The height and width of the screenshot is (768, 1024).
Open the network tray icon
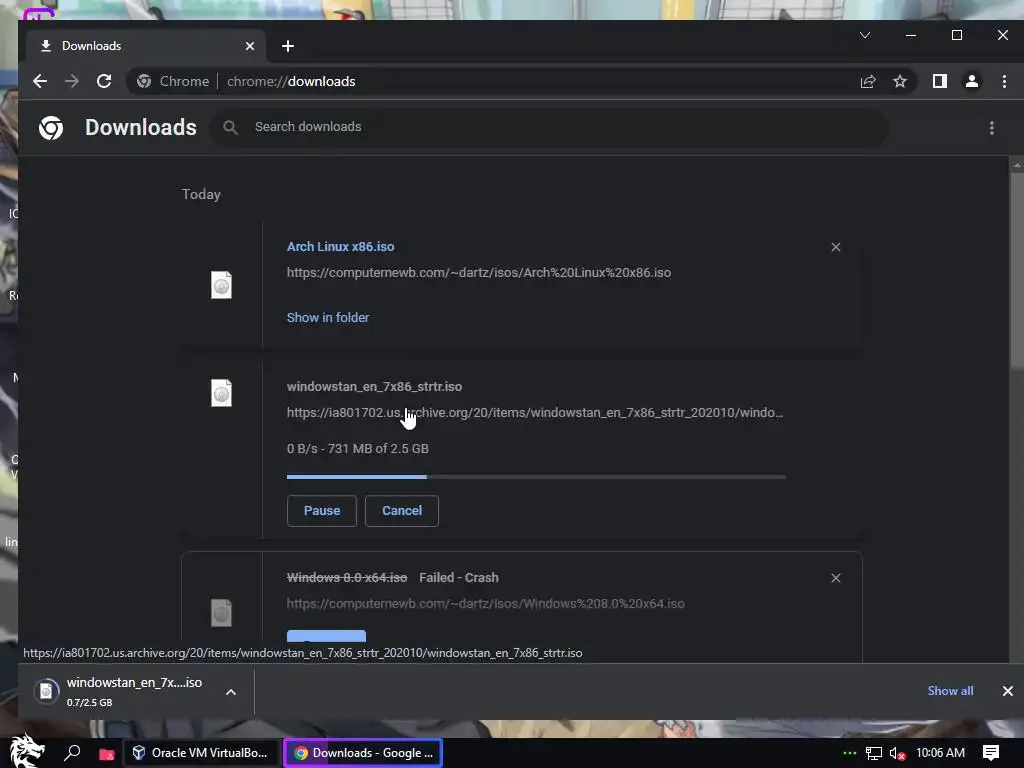(873, 754)
